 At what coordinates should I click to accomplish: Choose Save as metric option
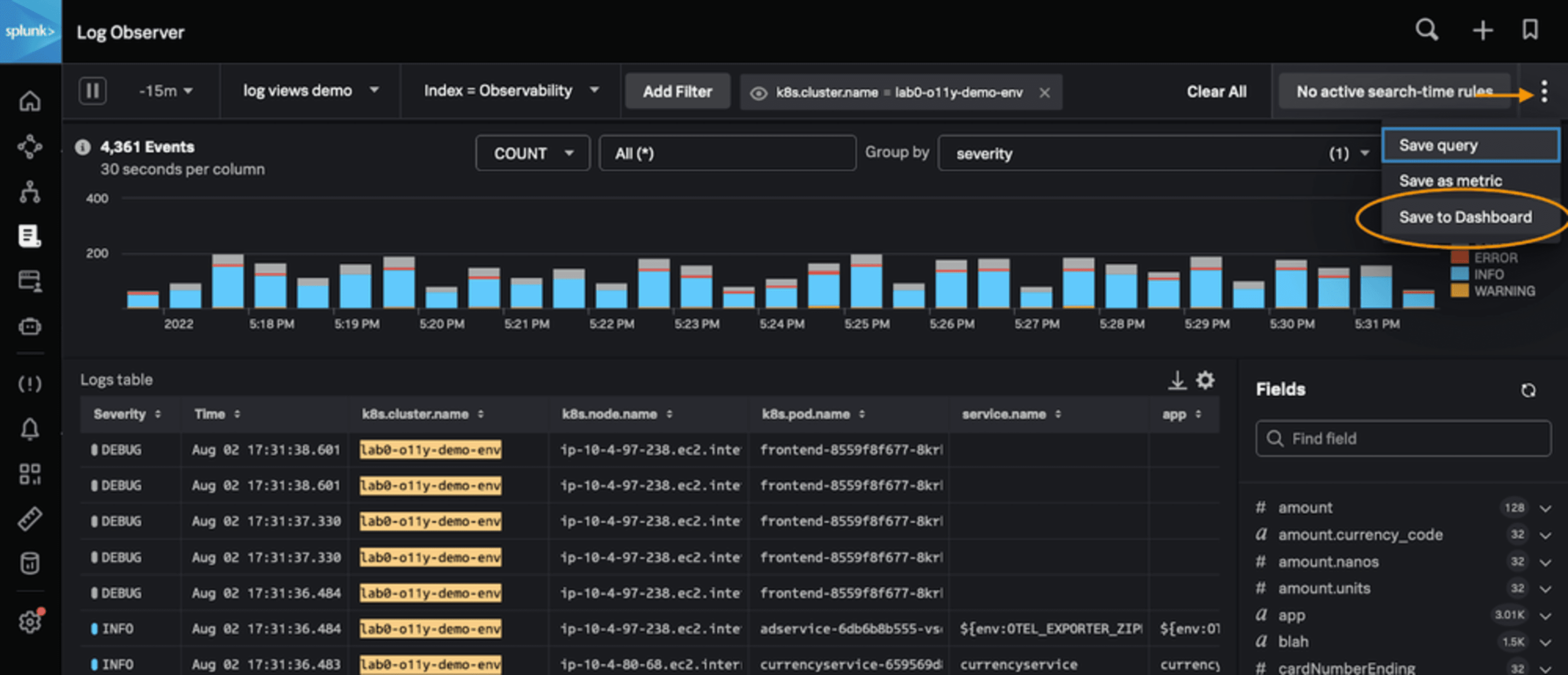(1450, 181)
